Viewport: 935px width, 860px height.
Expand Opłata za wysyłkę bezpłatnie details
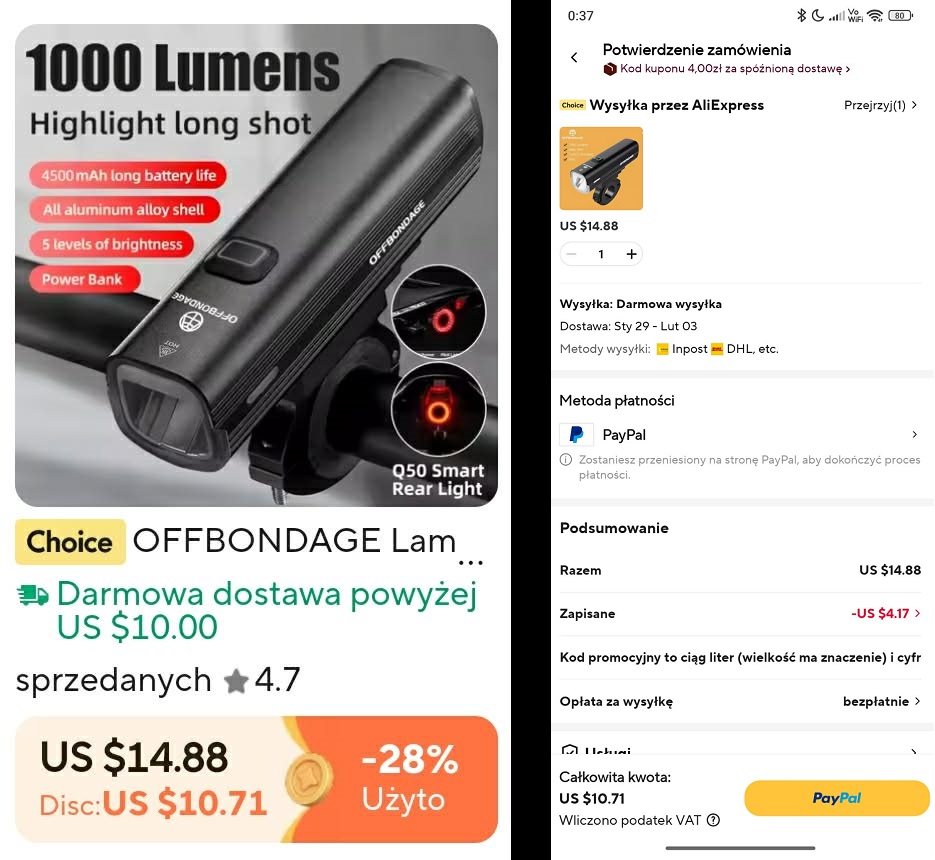tap(881, 701)
